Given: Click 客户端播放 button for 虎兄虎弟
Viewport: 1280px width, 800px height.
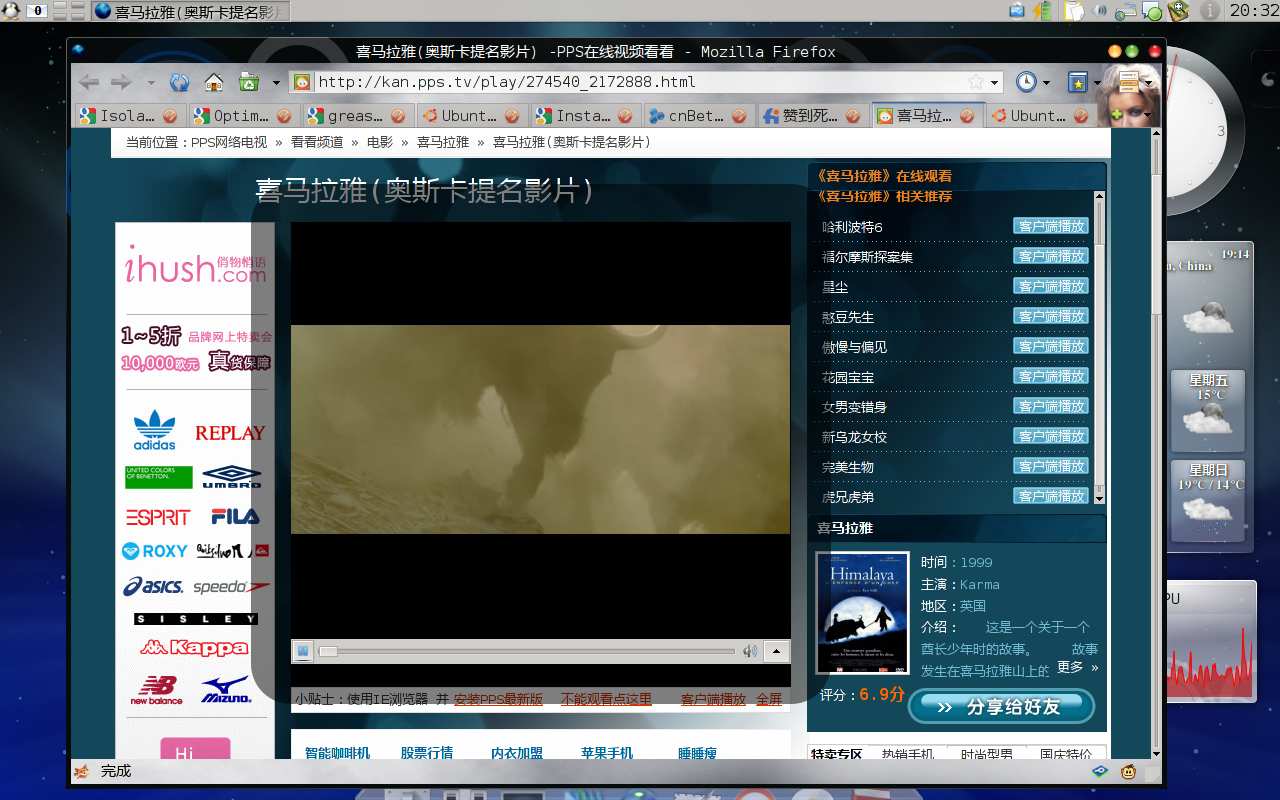Looking at the screenshot, I should click(1051, 496).
